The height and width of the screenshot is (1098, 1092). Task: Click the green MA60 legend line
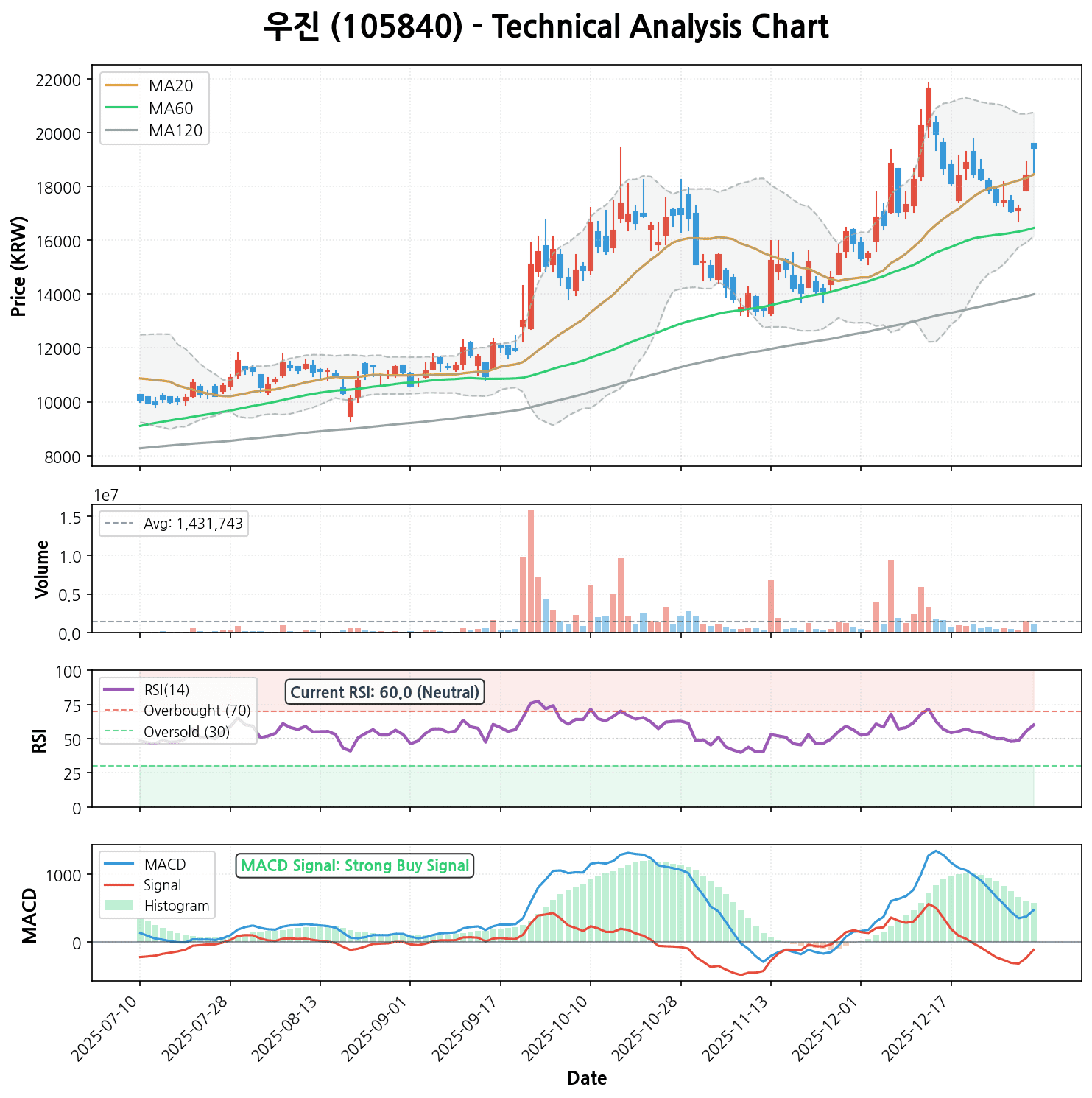pyautogui.click(x=121, y=109)
